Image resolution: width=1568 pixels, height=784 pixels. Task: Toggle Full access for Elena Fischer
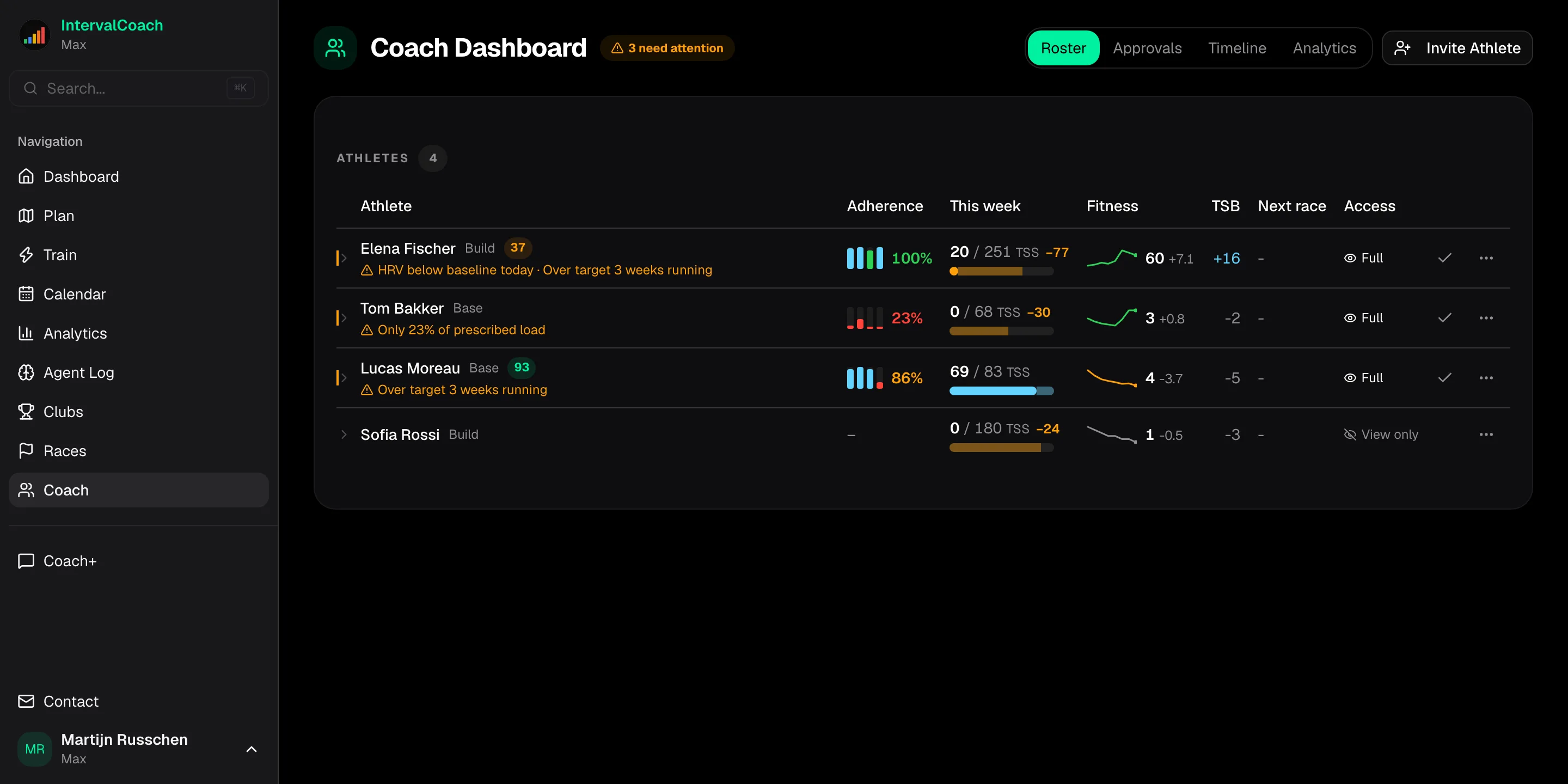(x=1363, y=258)
